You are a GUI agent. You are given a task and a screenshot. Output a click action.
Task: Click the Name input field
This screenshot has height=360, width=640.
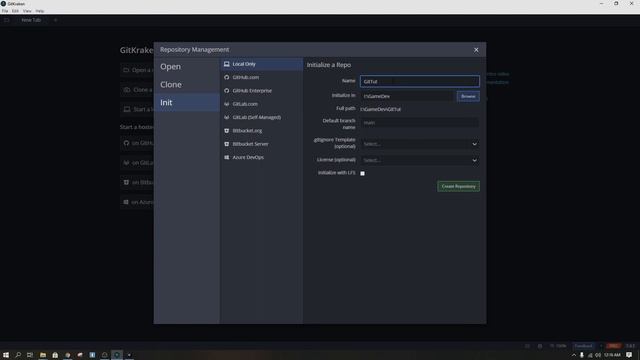tap(420, 81)
